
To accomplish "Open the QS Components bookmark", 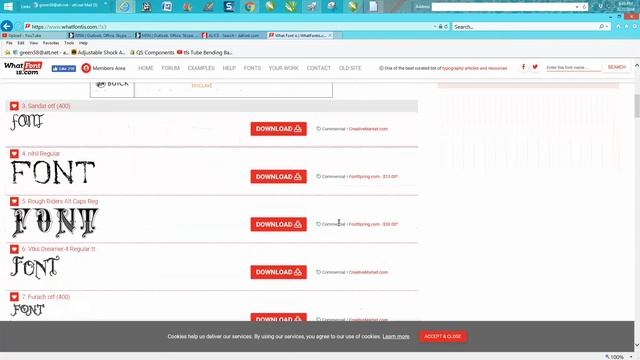I will (x=152, y=52).
